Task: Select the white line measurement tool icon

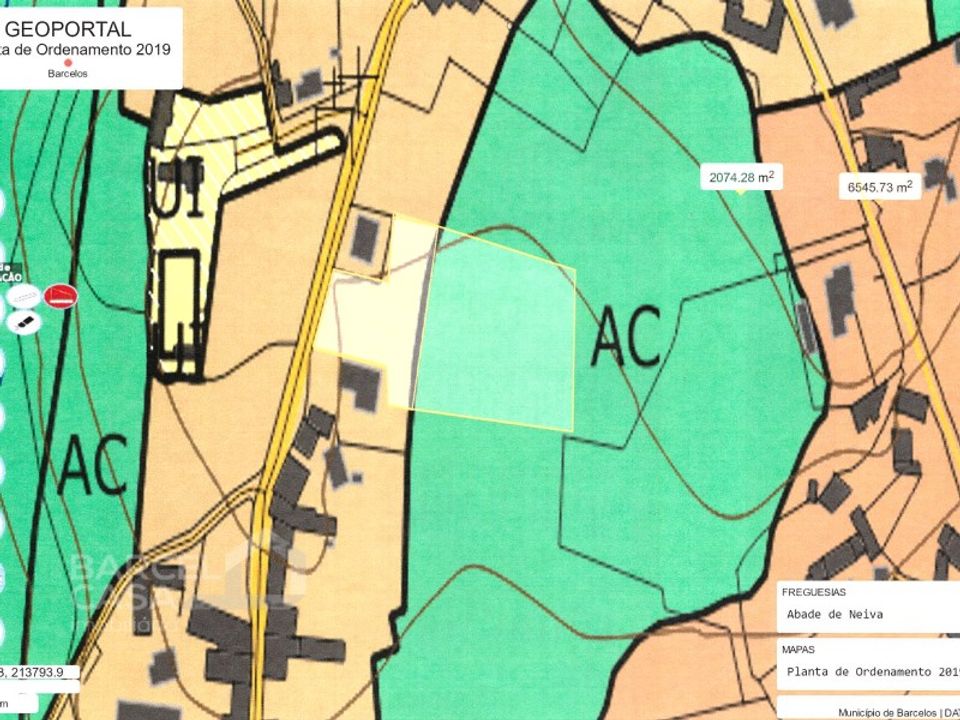Action: (24, 297)
